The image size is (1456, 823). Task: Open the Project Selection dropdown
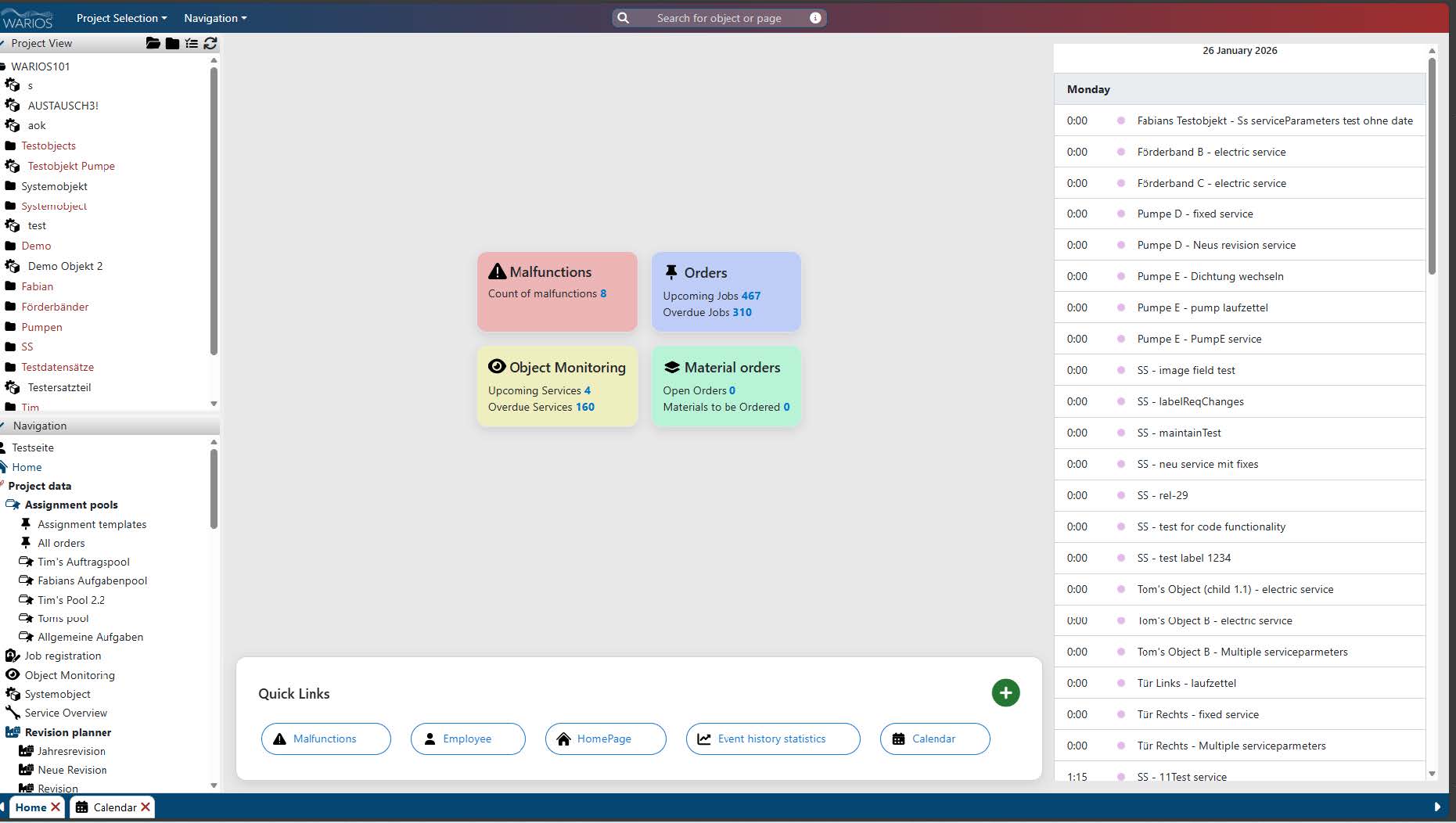(x=121, y=18)
